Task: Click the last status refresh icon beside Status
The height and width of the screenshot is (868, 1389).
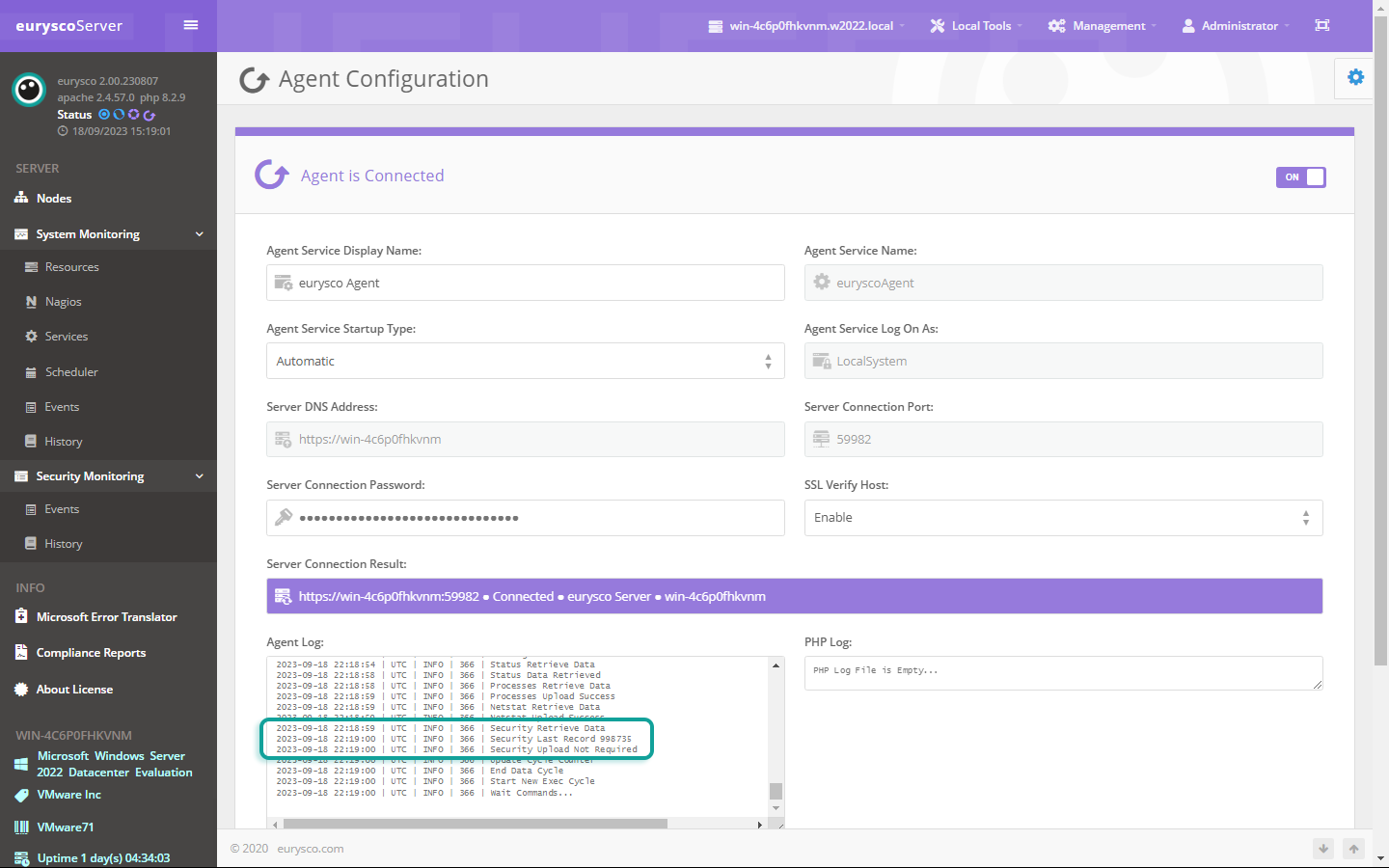Action: 150,115
